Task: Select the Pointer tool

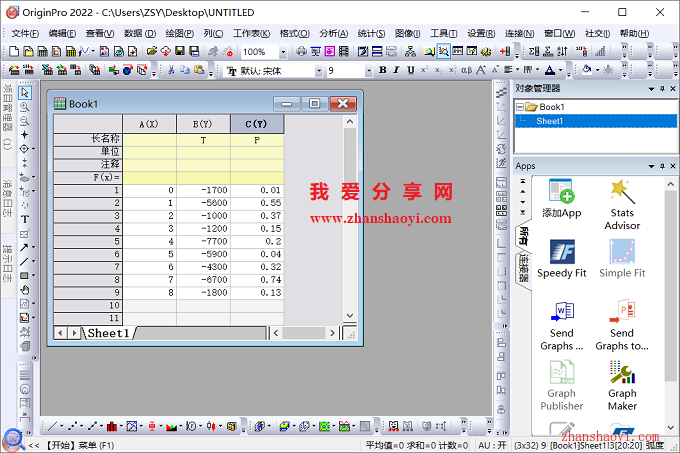Action: (25, 92)
